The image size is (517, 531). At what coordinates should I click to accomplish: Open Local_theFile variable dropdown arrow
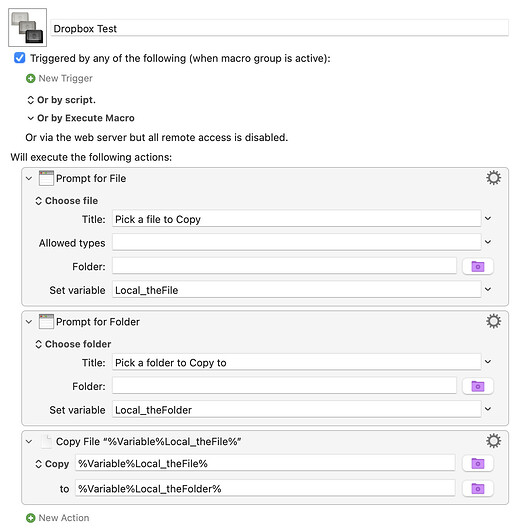pyautogui.click(x=488, y=289)
